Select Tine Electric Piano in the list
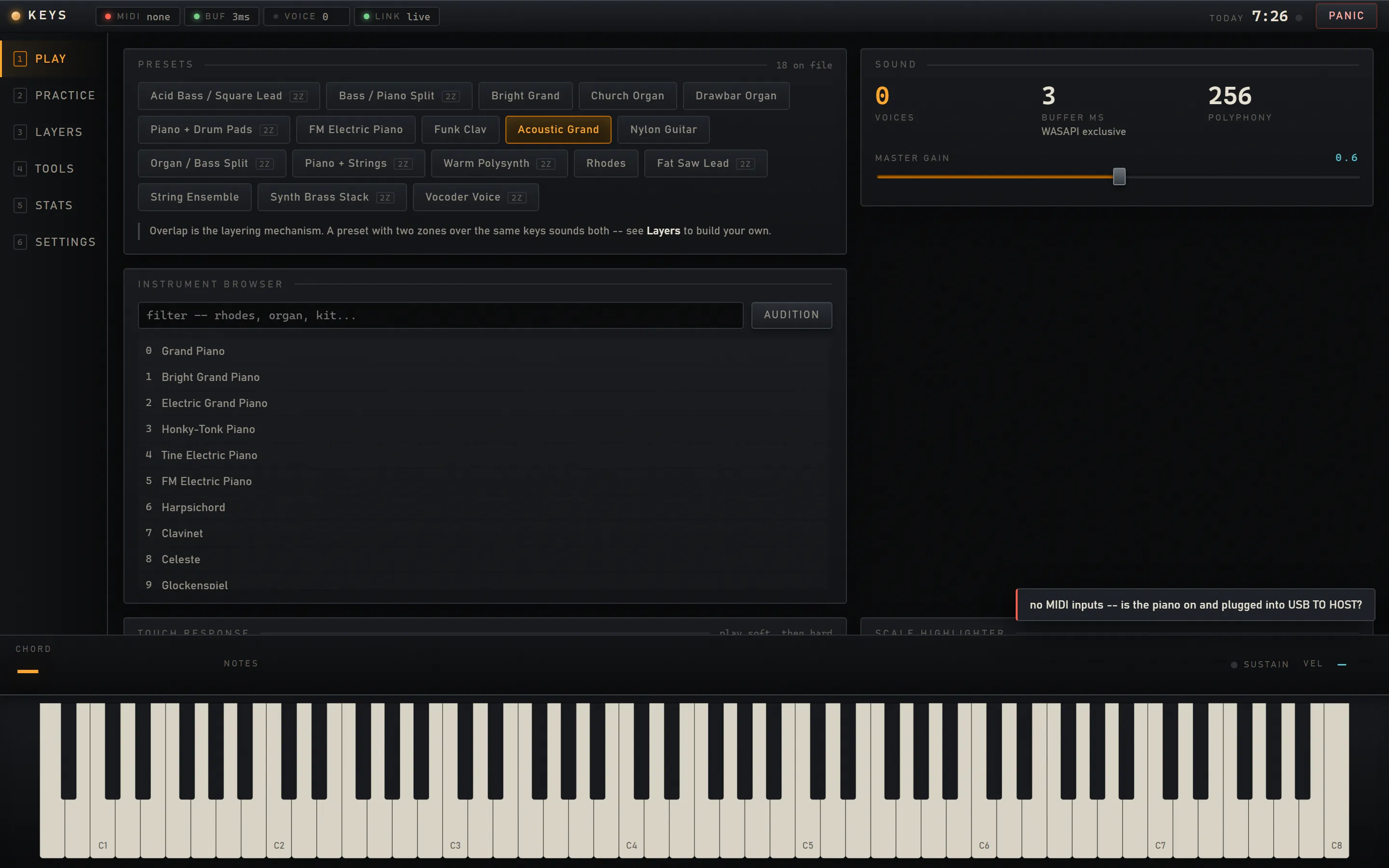This screenshot has height=868, width=1389. 485,455
